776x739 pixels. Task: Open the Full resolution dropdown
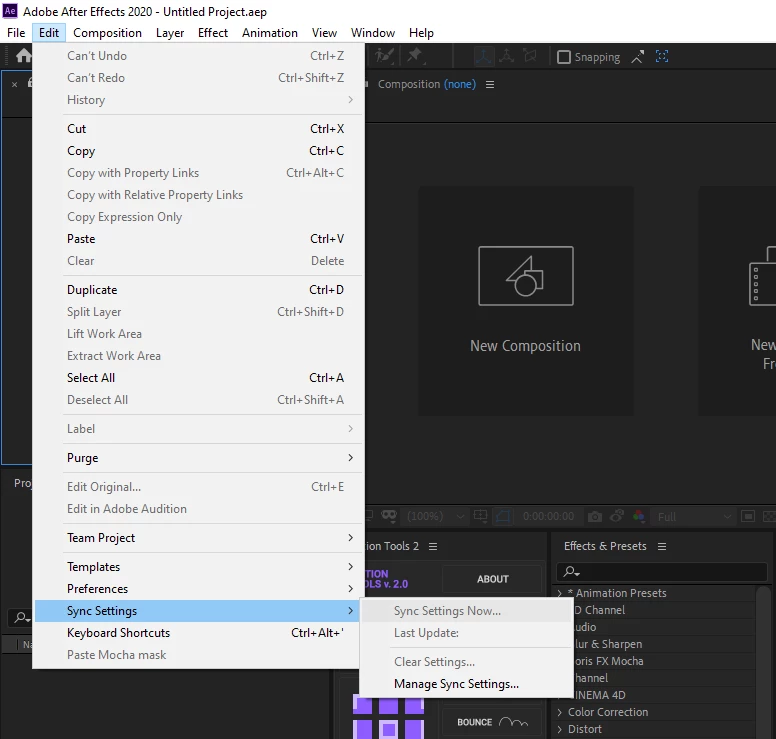point(694,517)
